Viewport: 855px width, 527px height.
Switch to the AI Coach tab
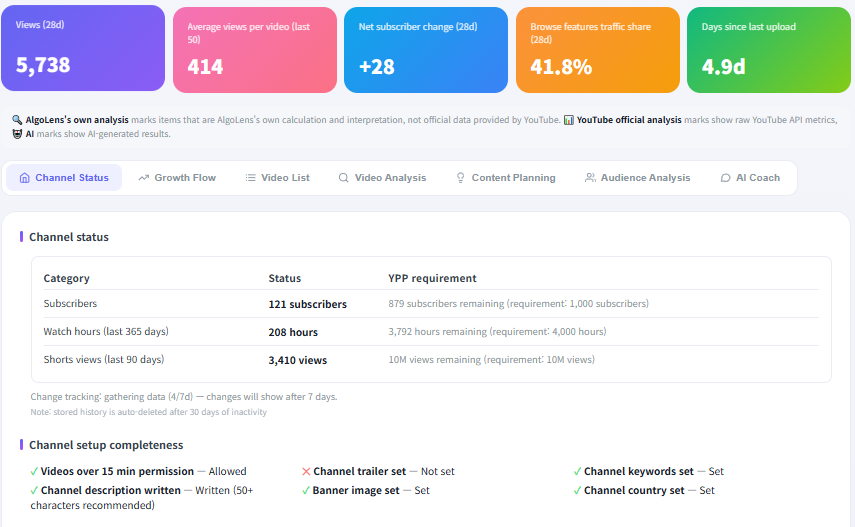point(750,178)
